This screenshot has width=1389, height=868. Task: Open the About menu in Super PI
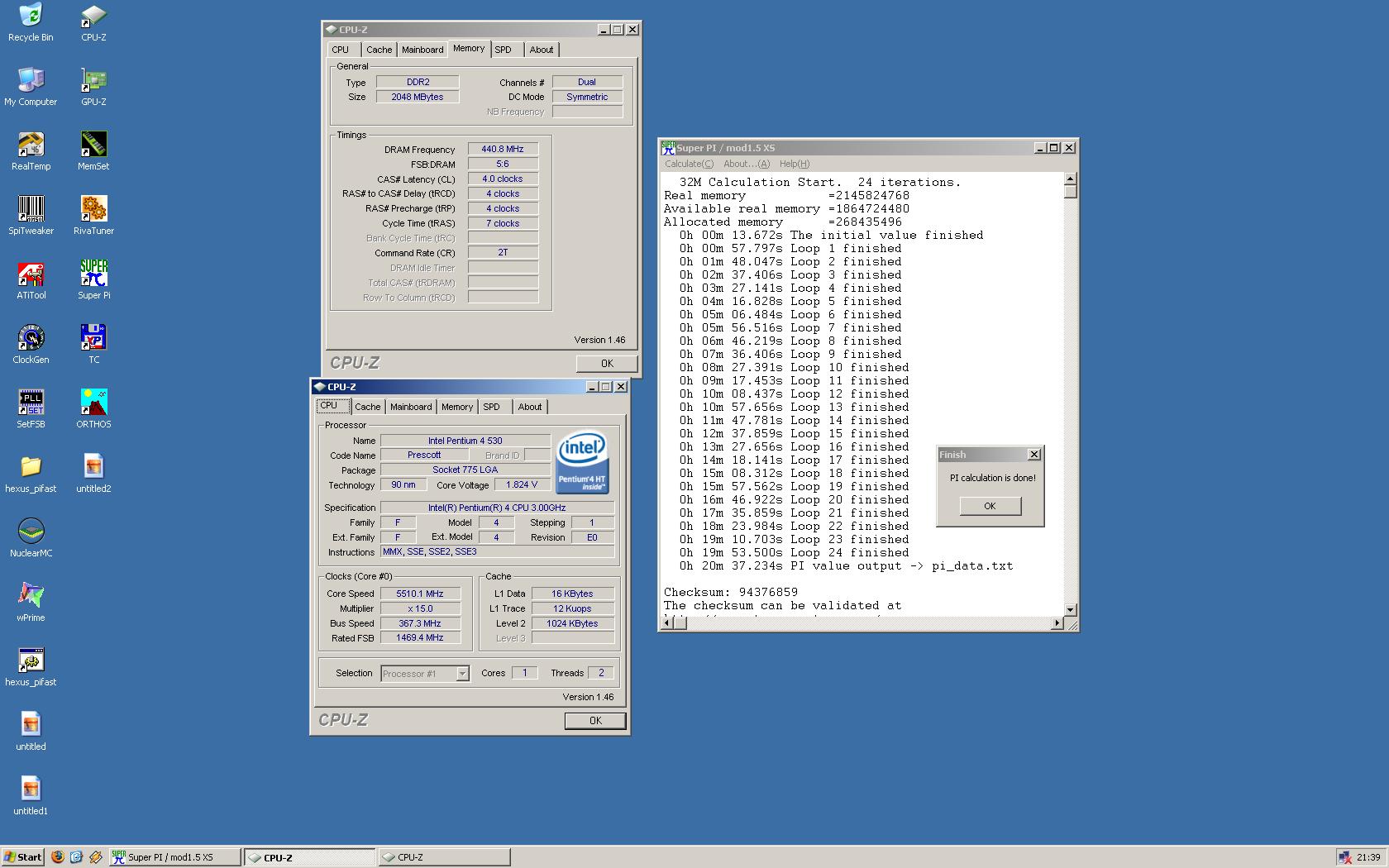click(x=746, y=164)
